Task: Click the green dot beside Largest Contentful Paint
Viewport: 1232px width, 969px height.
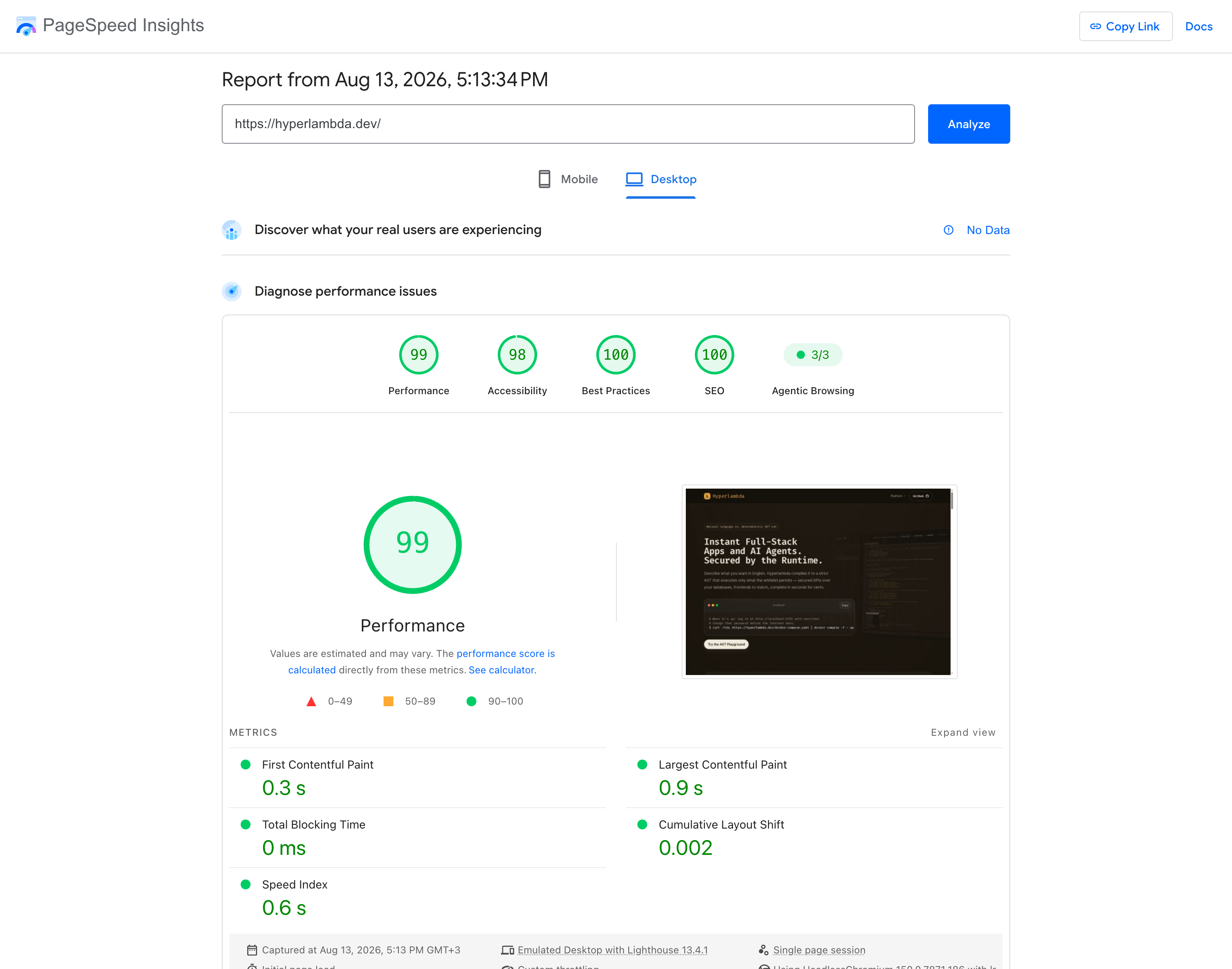Action: pyautogui.click(x=642, y=765)
